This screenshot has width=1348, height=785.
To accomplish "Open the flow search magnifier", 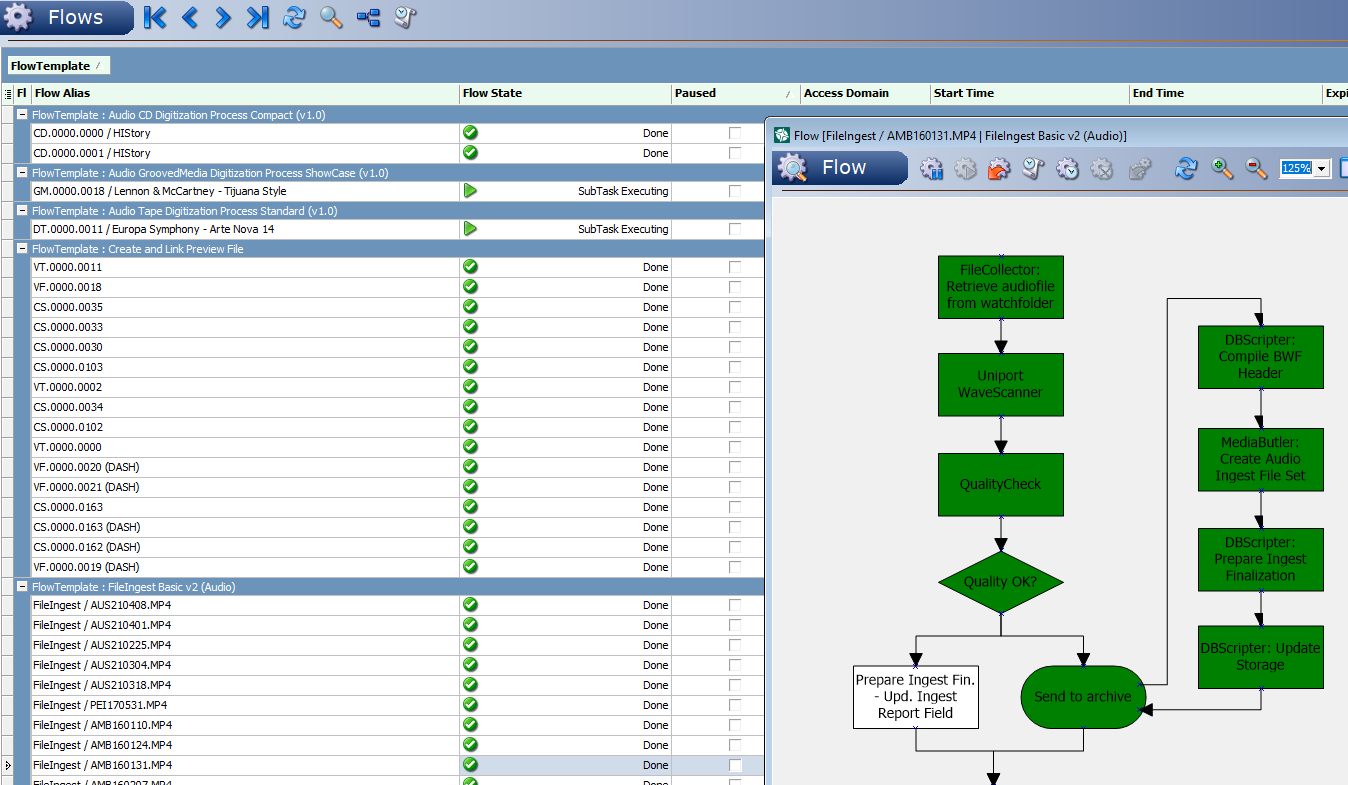I will coord(331,18).
